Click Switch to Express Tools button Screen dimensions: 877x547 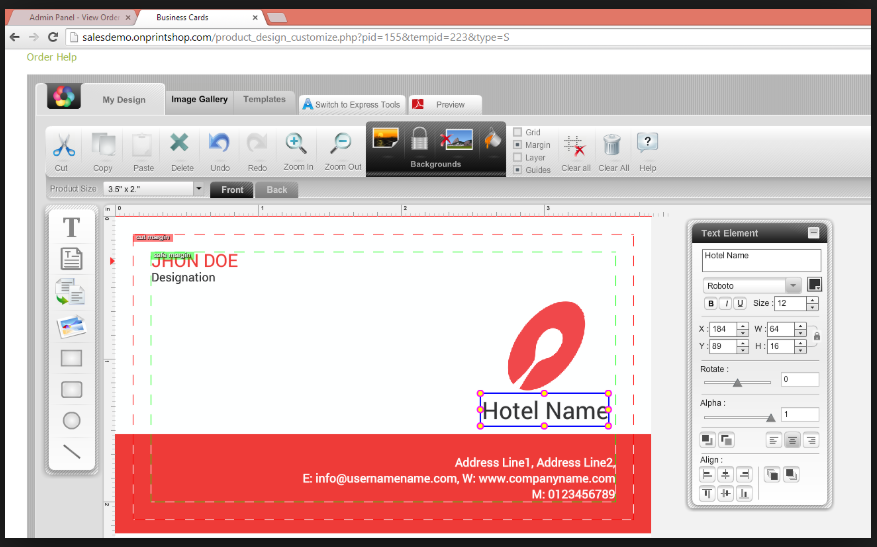pyautogui.click(x=351, y=105)
